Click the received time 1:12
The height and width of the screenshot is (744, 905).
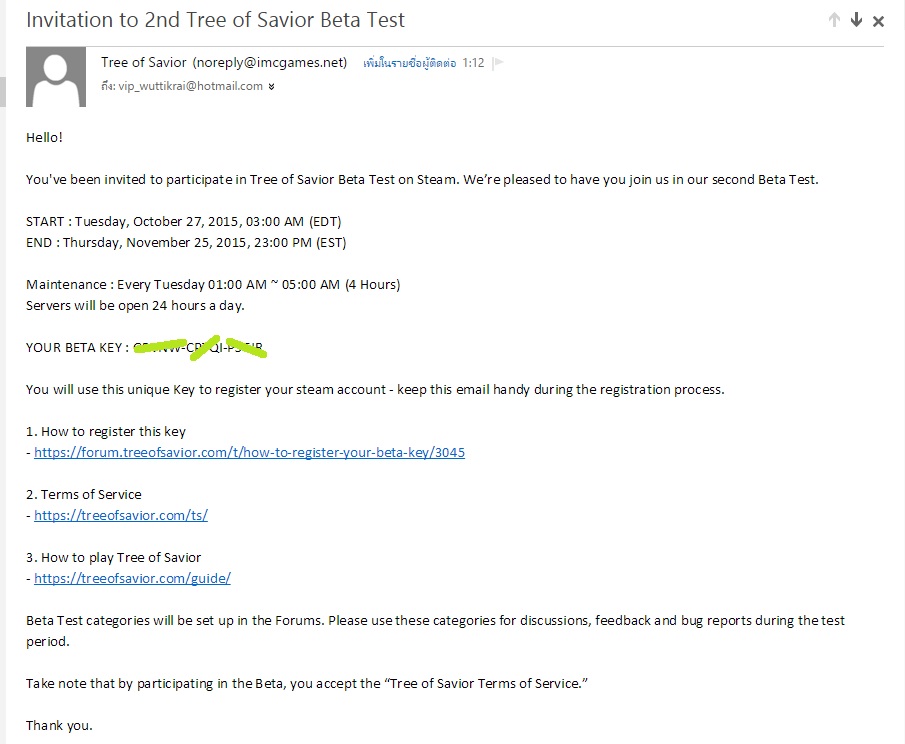473,63
